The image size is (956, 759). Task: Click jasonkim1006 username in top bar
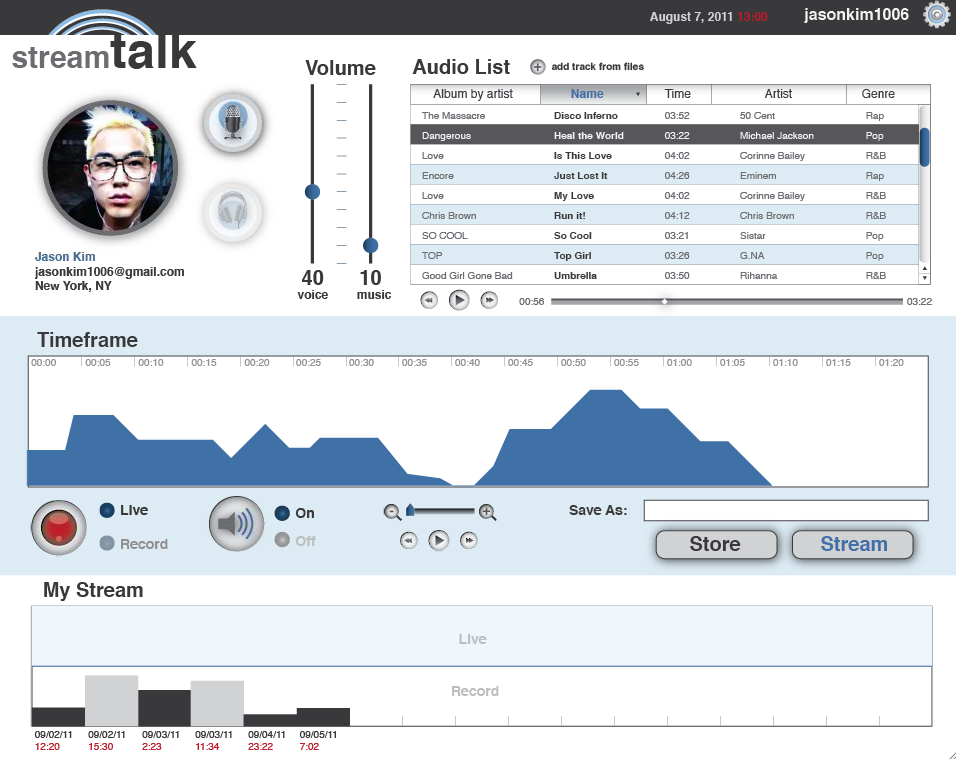click(856, 15)
